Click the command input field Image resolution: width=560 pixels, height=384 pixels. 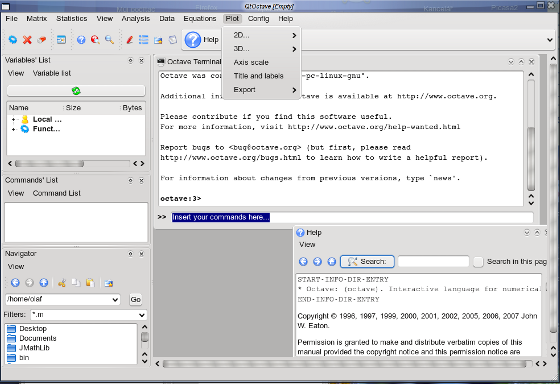tap(352, 217)
